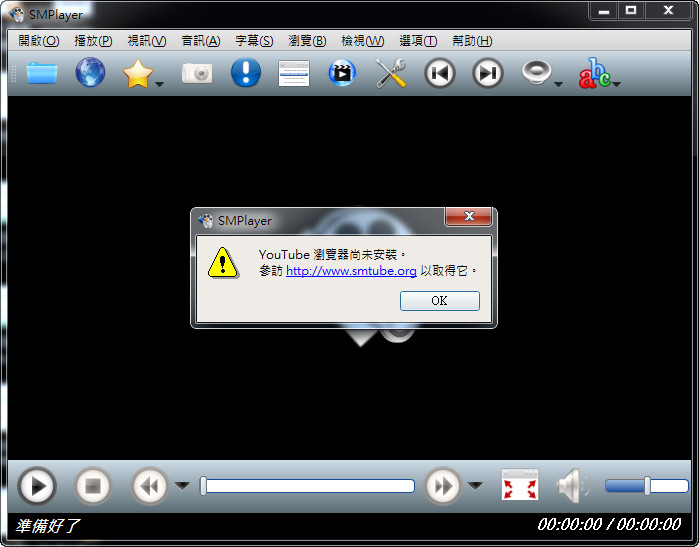Screen dimensions: 699x547
Task: Open favorites via the star icon
Action: [x=138, y=74]
